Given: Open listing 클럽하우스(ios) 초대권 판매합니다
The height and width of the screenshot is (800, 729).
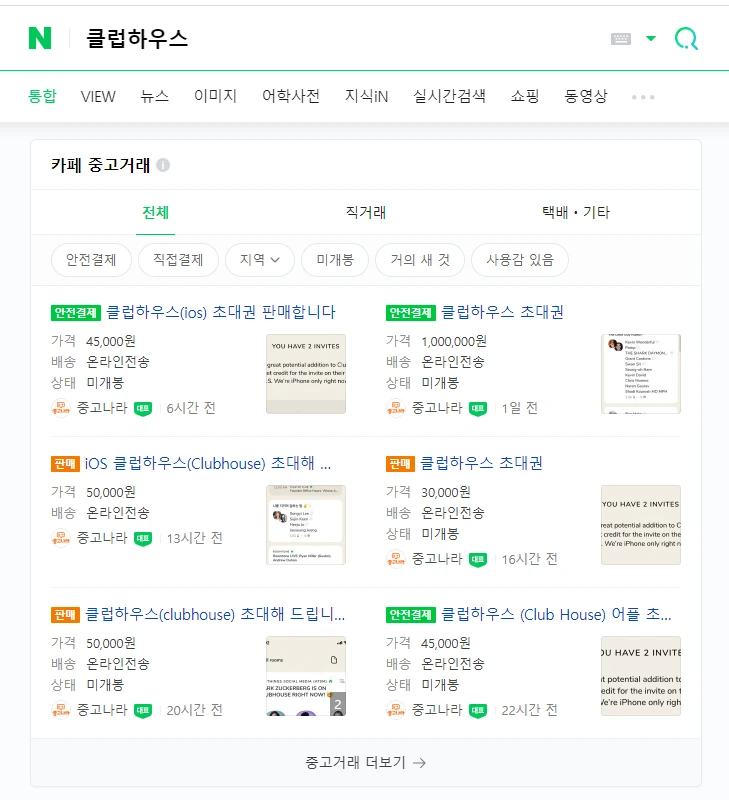Looking at the screenshot, I should [221, 312].
